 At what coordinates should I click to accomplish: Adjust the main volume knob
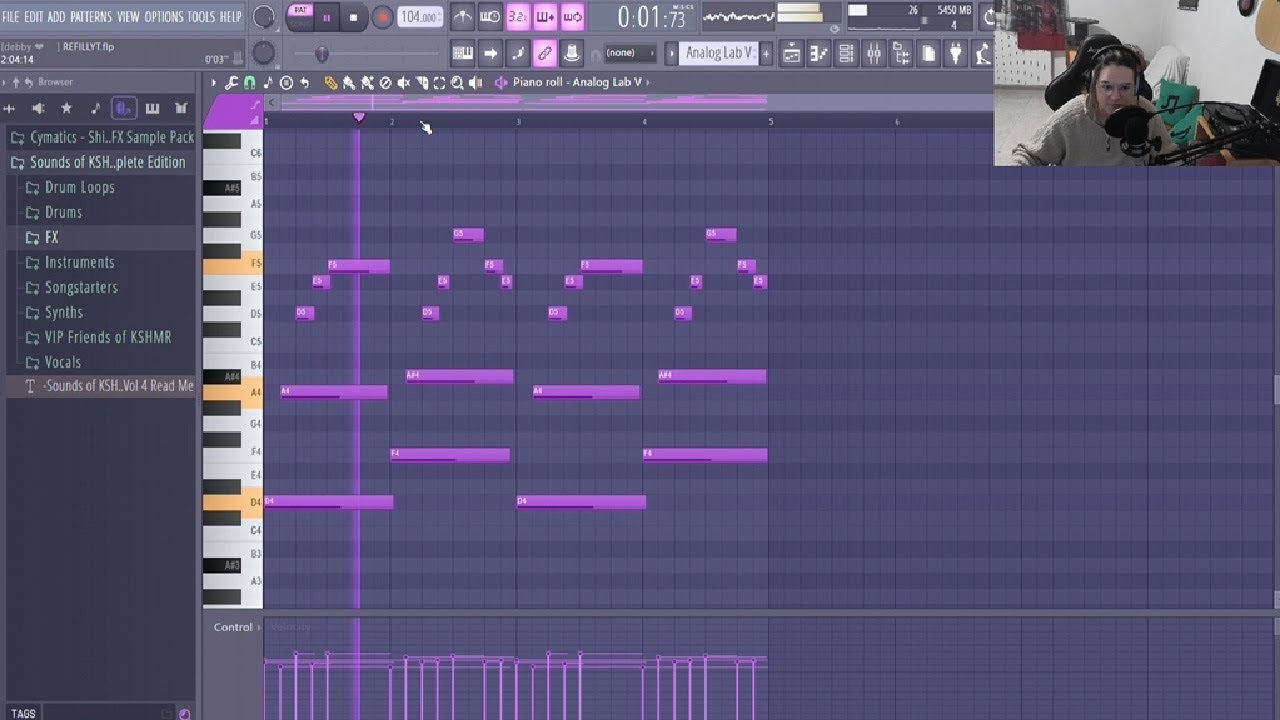[264, 17]
